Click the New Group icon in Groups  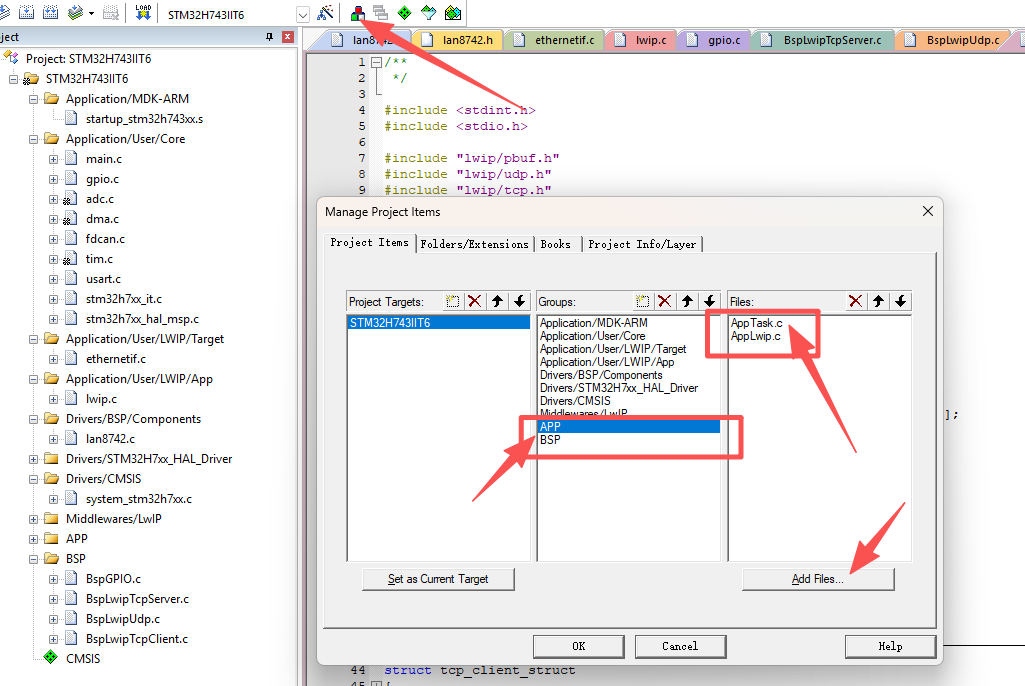coord(643,301)
